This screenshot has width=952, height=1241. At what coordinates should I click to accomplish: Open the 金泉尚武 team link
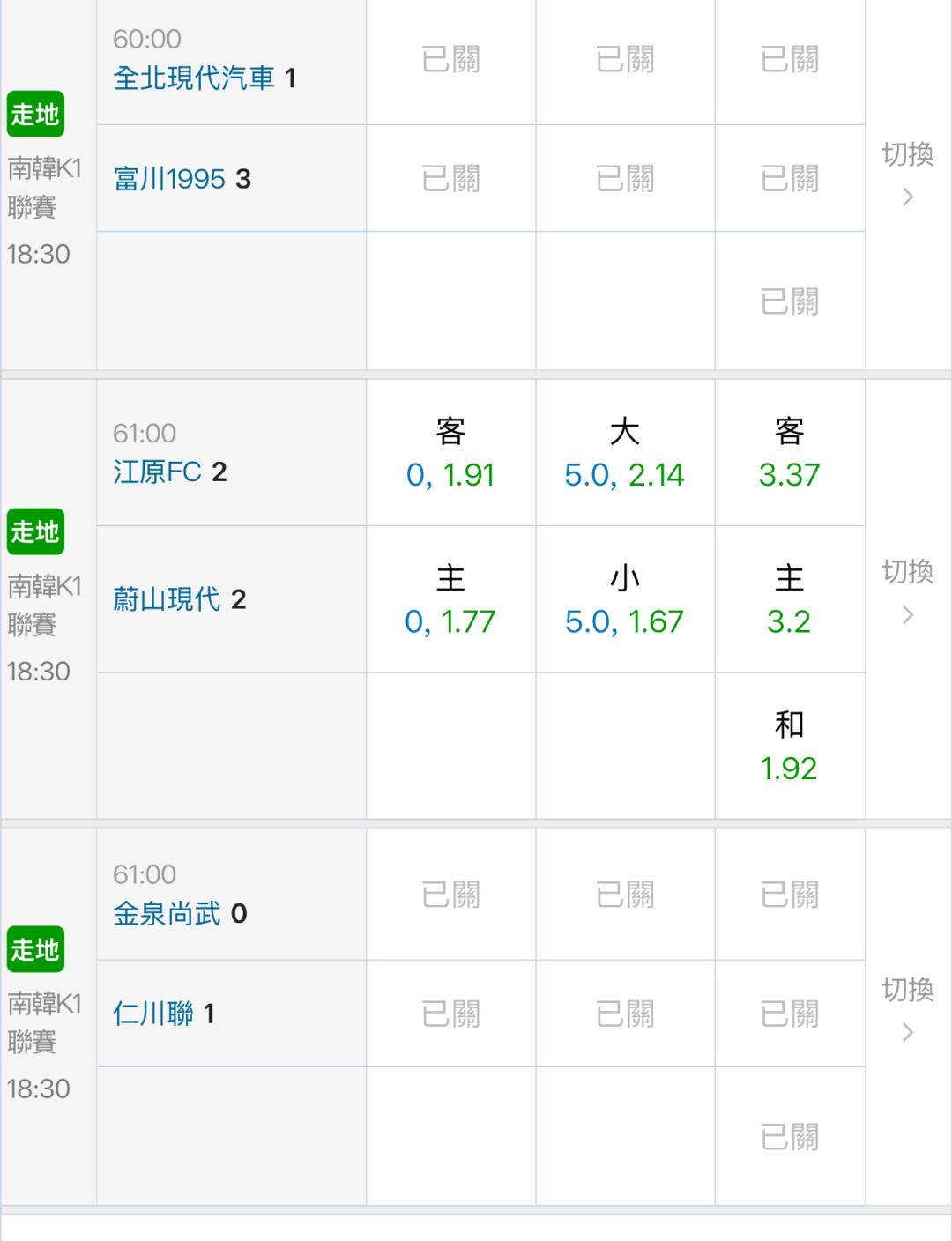click(x=167, y=913)
